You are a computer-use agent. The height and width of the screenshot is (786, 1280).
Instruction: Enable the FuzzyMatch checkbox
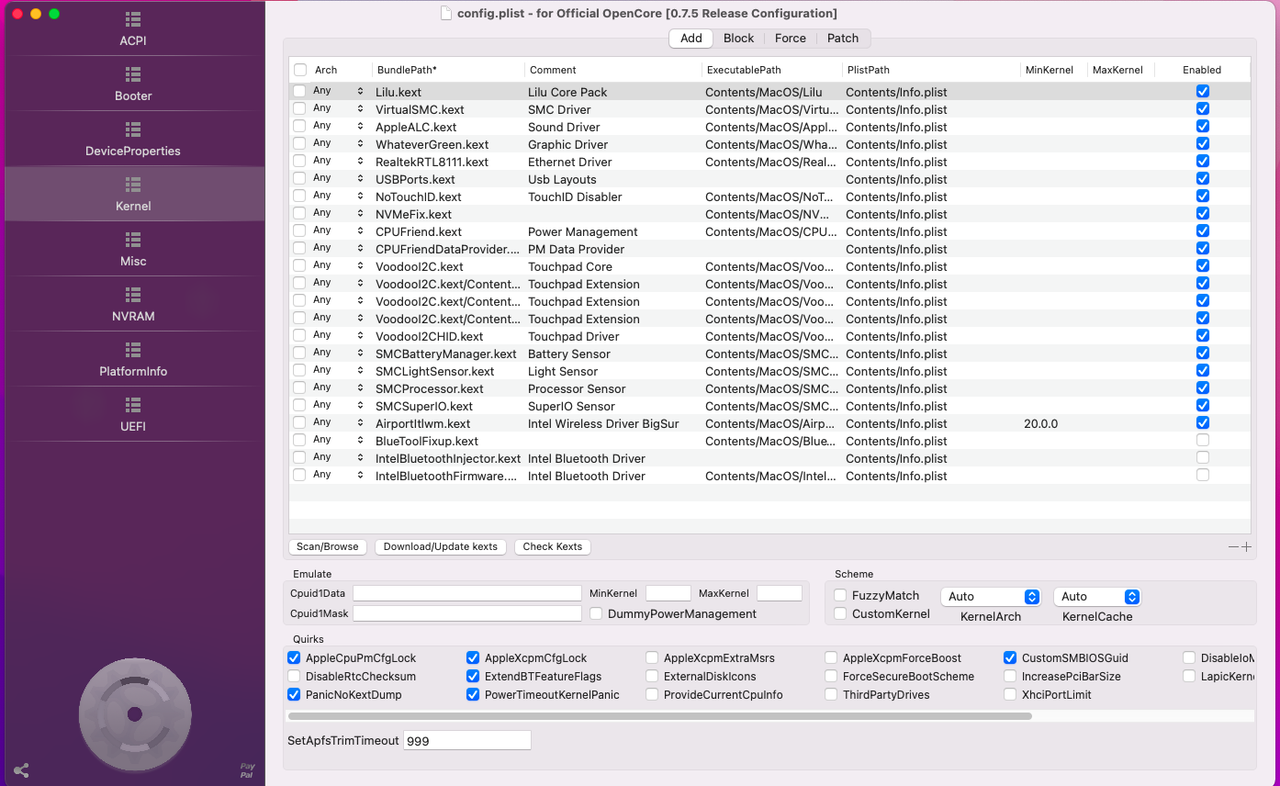coord(841,595)
